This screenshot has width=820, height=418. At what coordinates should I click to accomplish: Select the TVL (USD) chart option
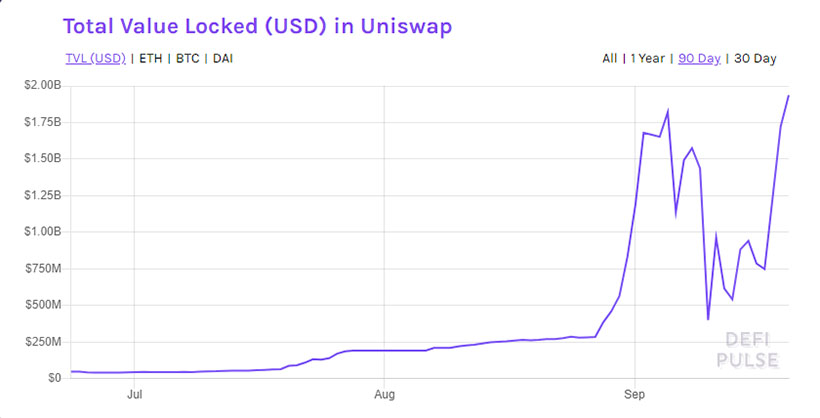pos(94,58)
